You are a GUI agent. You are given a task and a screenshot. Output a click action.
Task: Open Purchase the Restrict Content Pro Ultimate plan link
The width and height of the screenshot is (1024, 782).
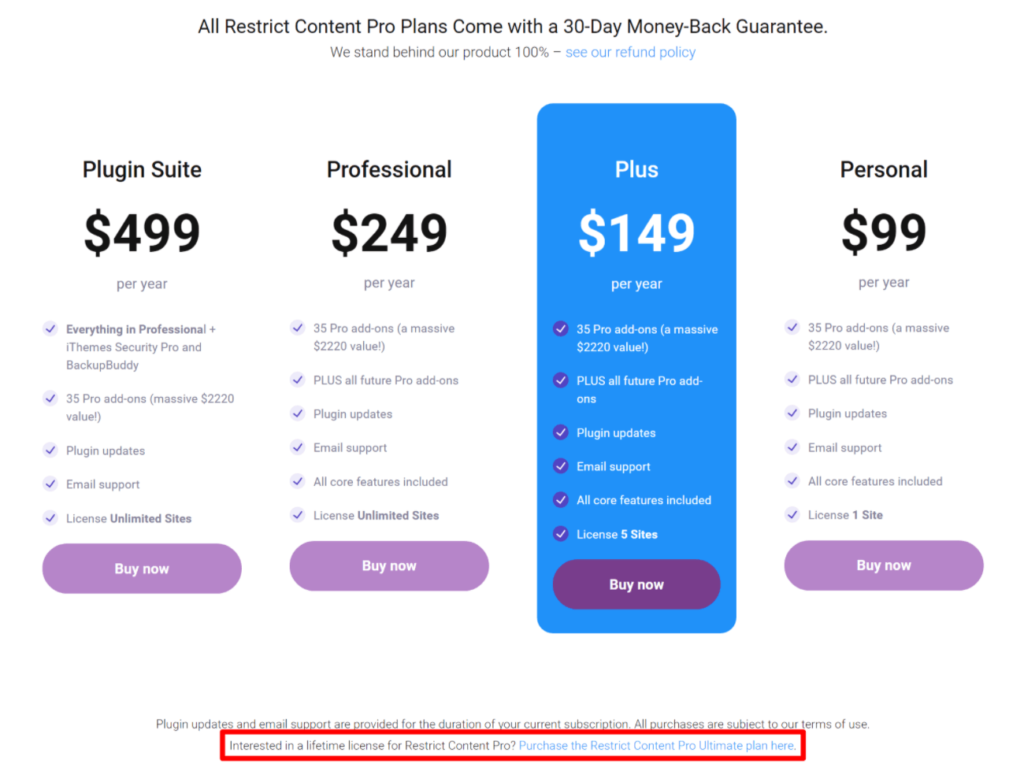point(657,746)
